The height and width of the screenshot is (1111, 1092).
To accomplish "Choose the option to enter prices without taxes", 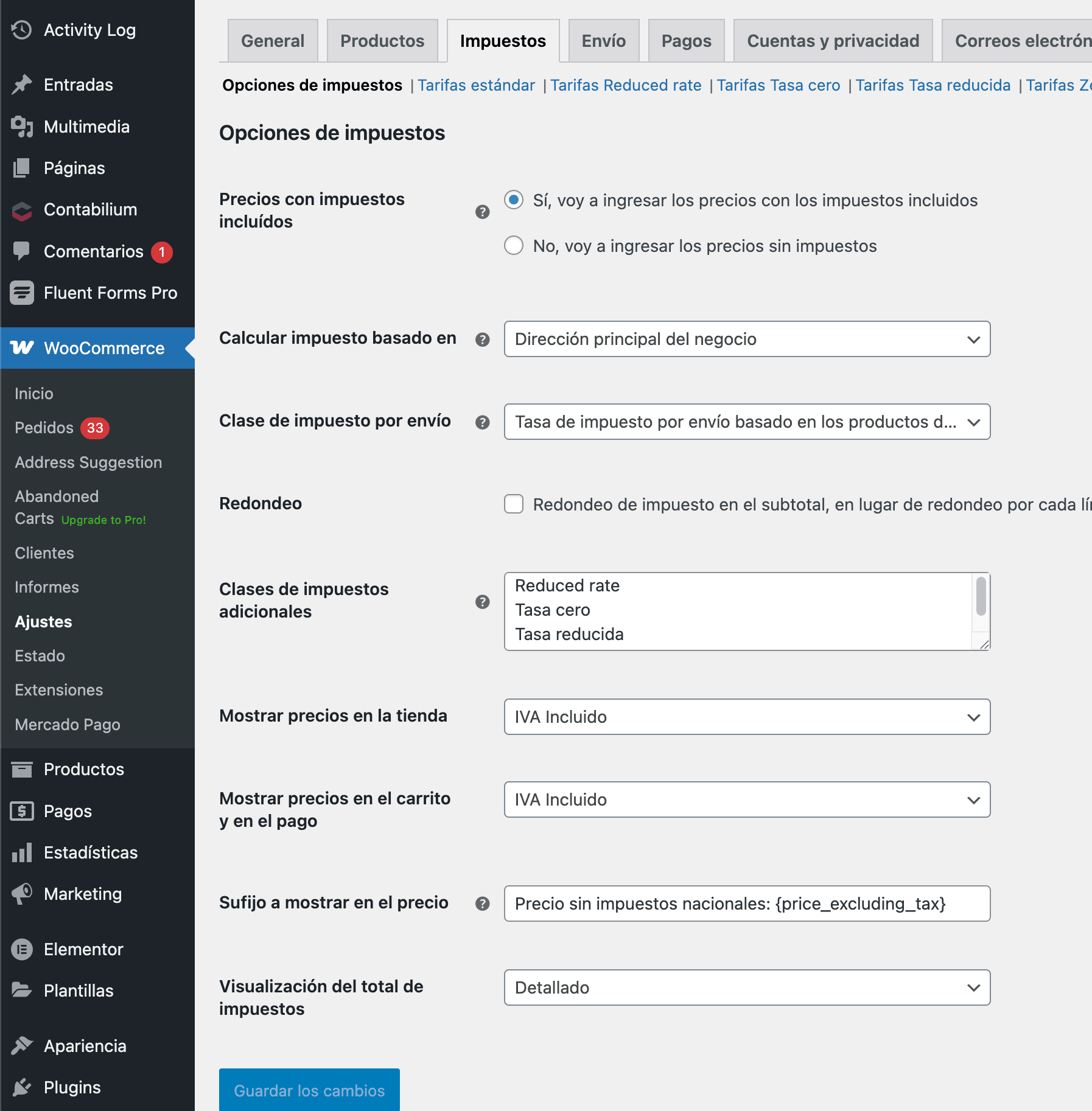I will (x=514, y=246).
